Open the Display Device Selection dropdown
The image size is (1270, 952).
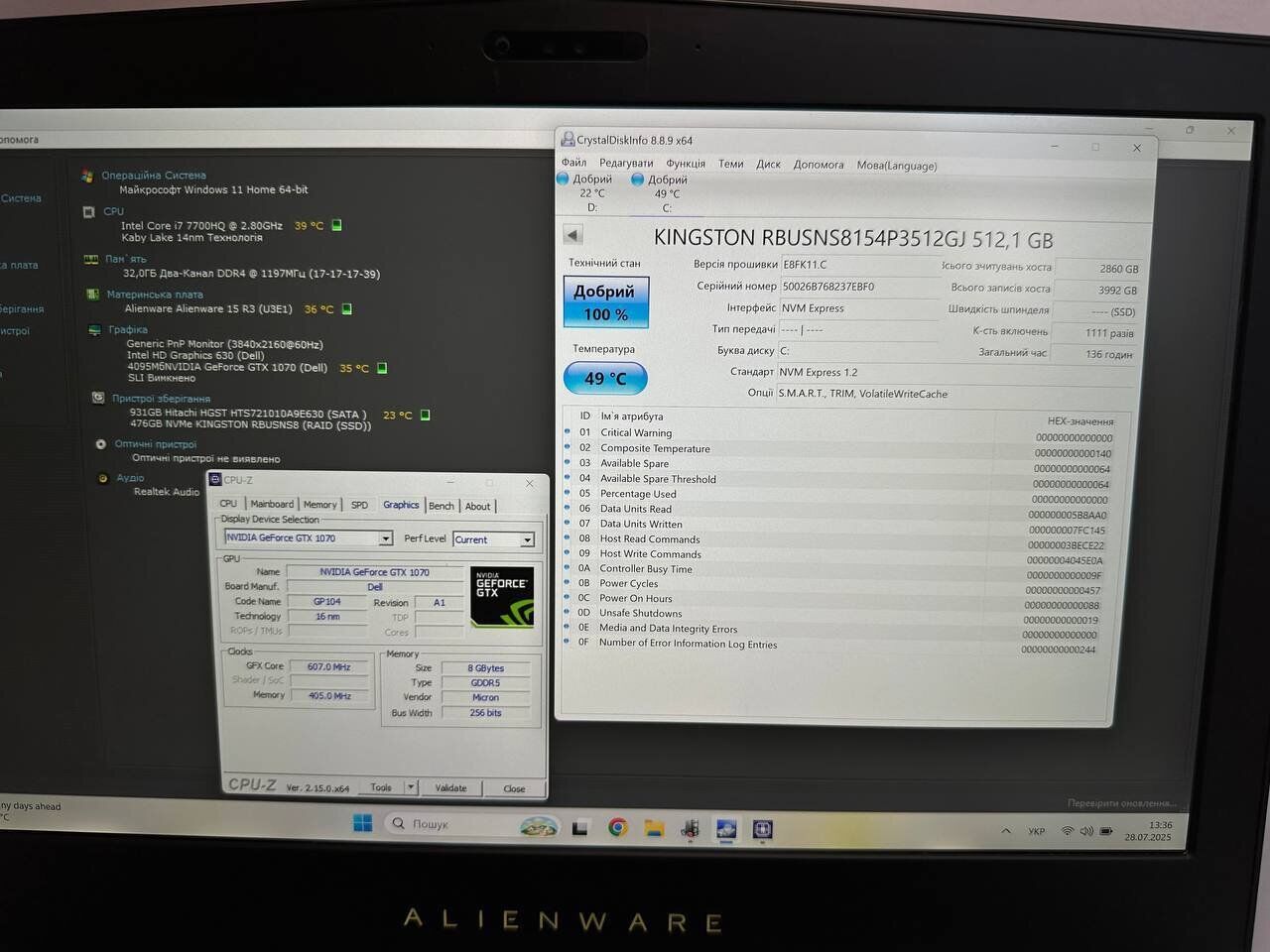[x=386, y=538]
